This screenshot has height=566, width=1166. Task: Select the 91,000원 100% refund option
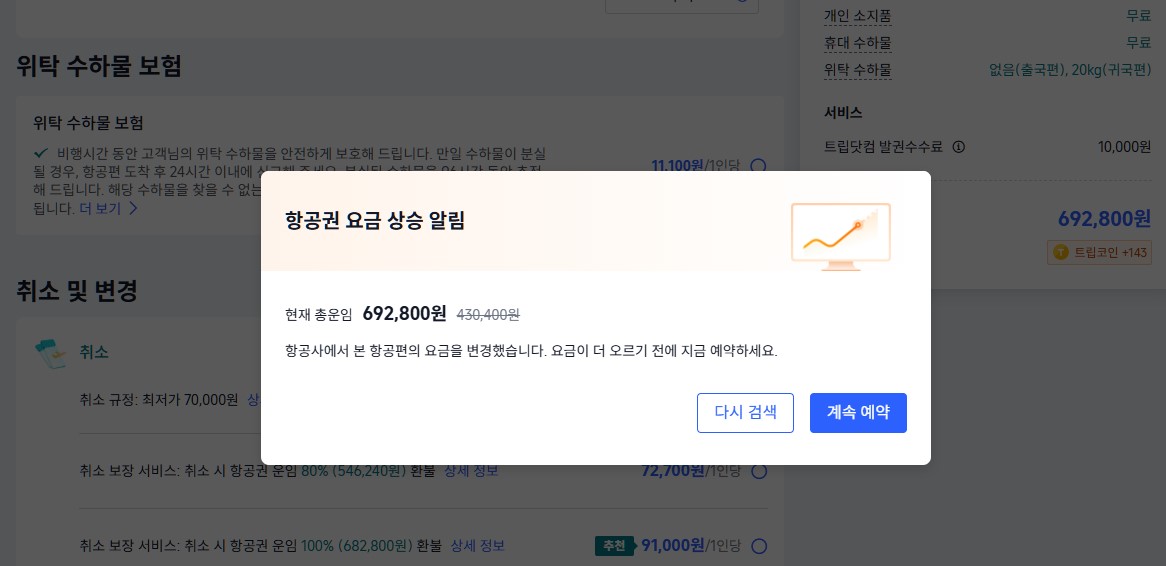click(x=758, y=546)
